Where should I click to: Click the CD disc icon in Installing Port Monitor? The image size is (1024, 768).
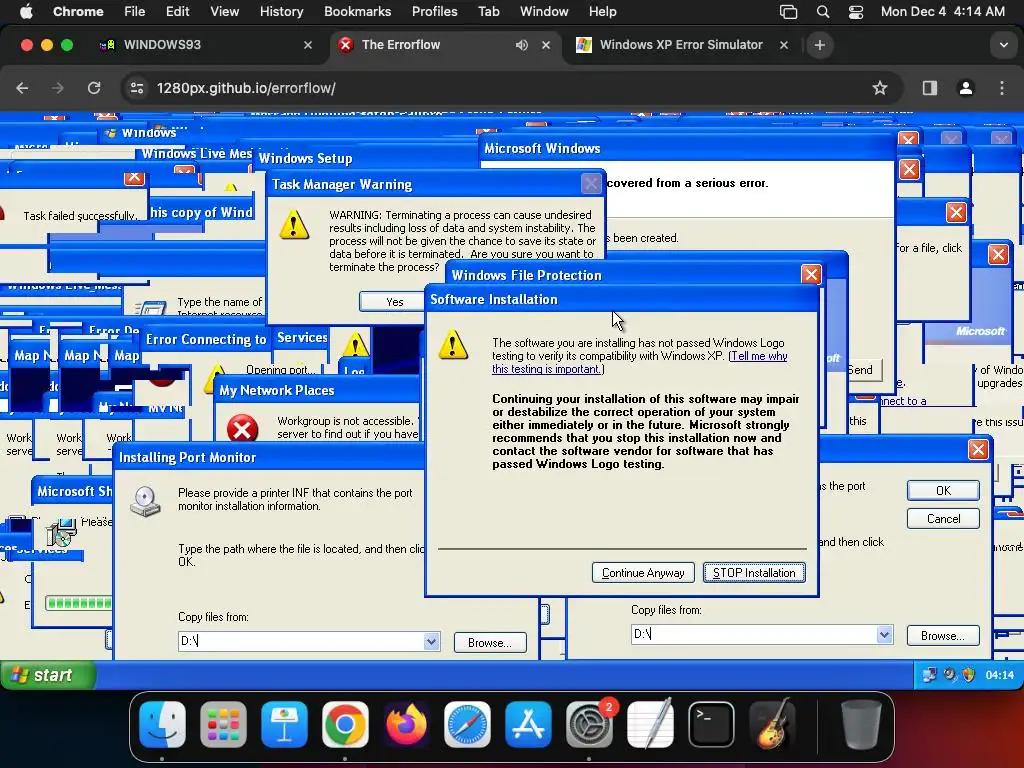coord(145,502)
